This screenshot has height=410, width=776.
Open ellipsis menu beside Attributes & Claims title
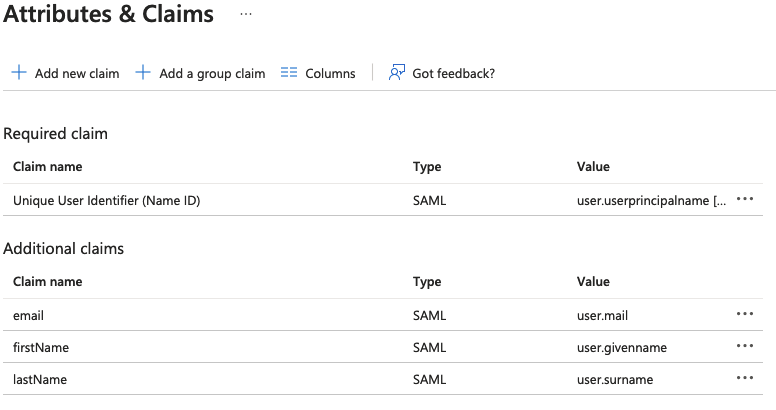click(246, 15)
